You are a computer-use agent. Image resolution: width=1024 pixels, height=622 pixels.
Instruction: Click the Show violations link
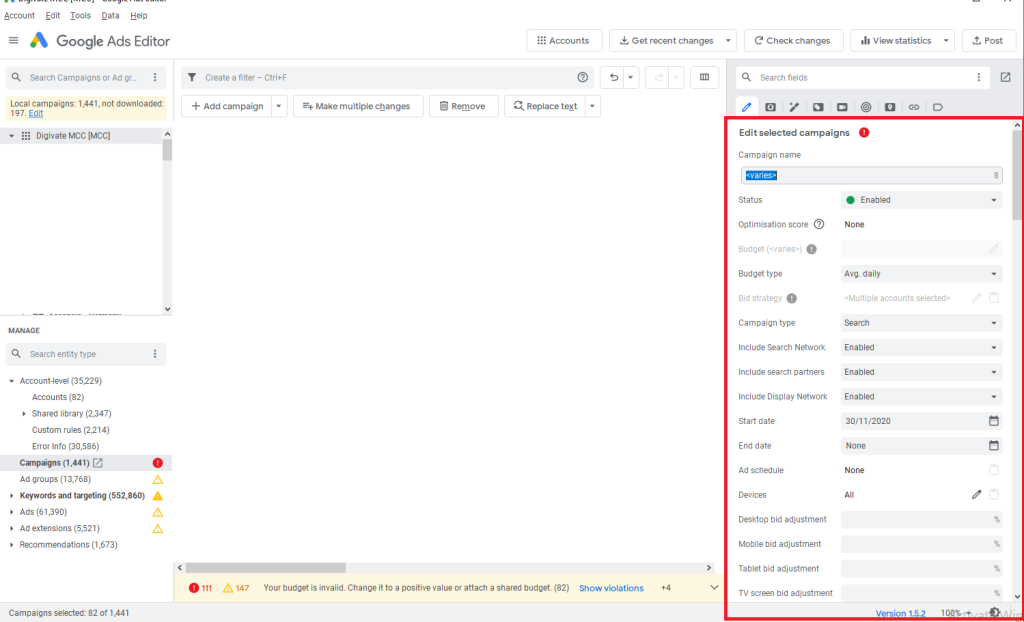point(611,588)
